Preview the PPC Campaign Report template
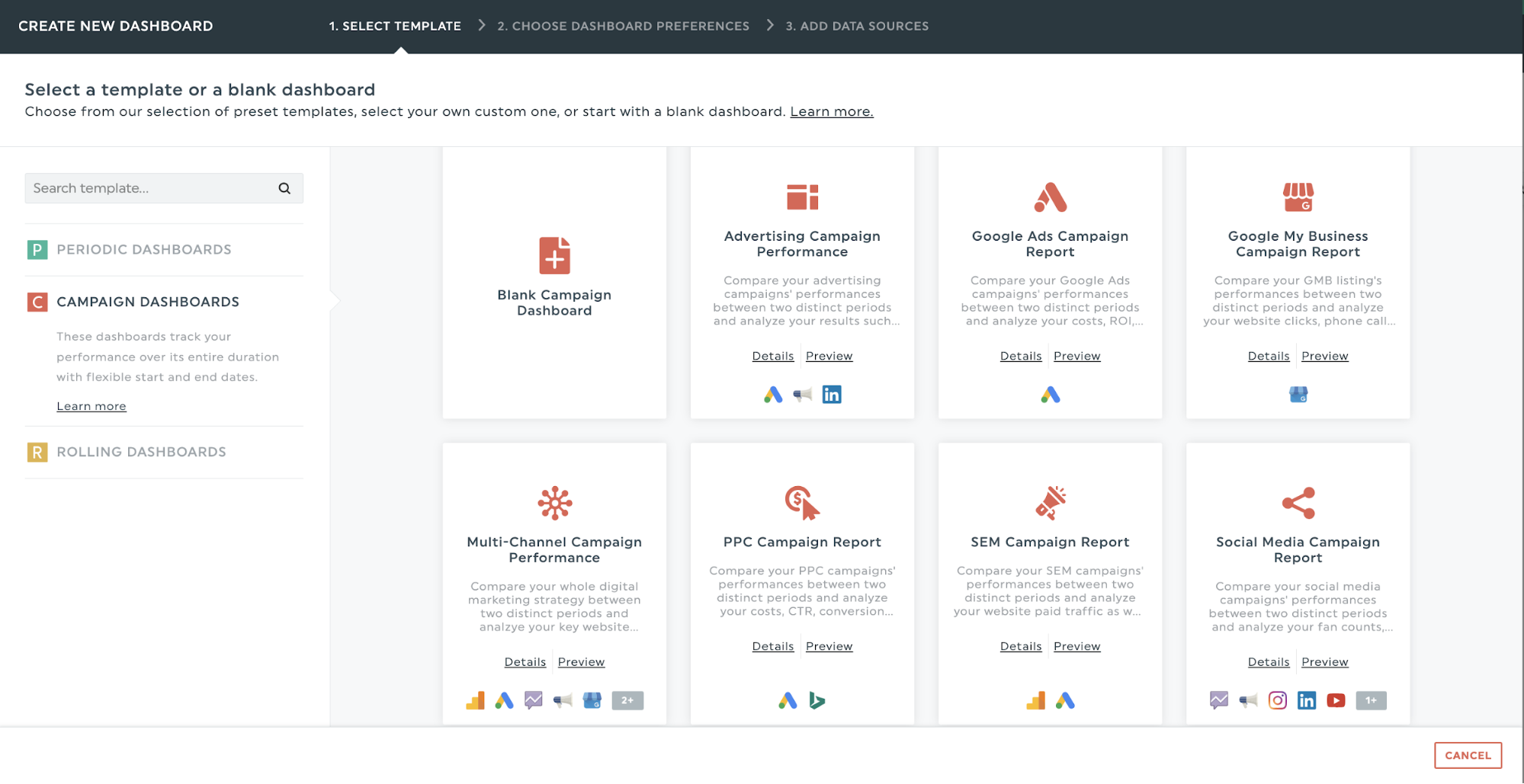This screenshot has height=784, width=1524. 829,646
